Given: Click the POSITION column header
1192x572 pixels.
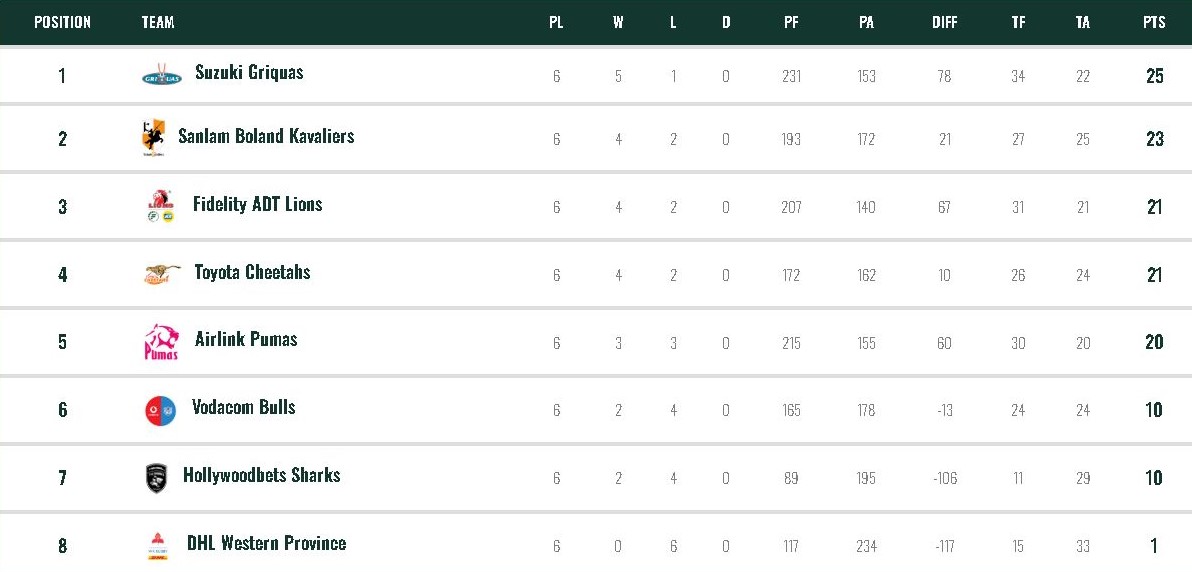Looking at the screenshot, I should point(62,22).
